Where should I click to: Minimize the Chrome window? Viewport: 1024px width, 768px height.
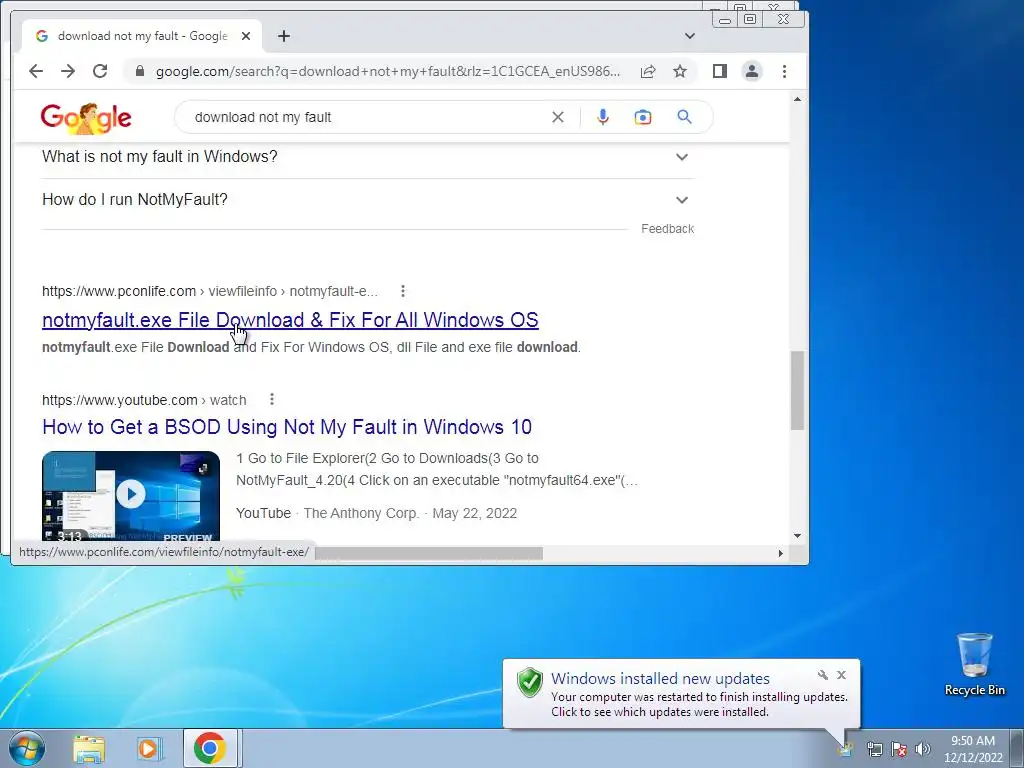tap(724, 20)
